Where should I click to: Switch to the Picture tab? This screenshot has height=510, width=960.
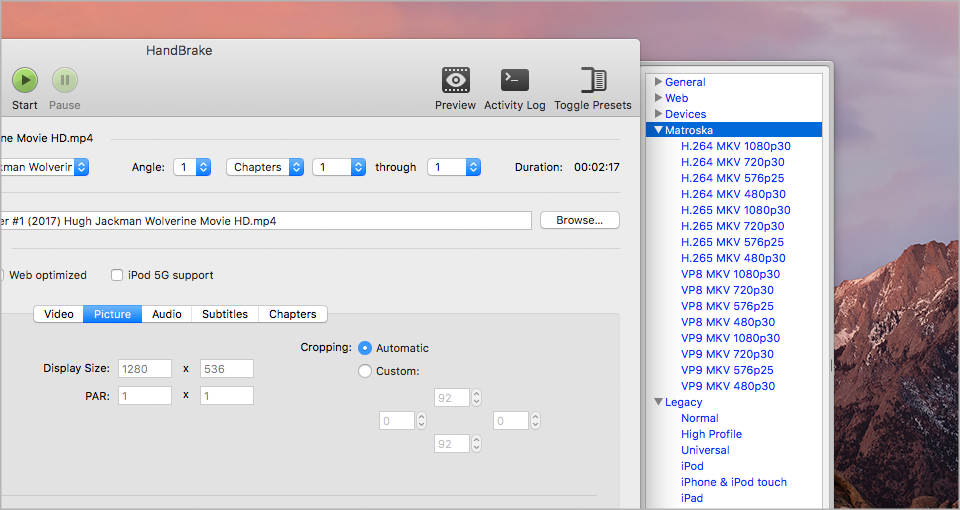pos(113,314)
